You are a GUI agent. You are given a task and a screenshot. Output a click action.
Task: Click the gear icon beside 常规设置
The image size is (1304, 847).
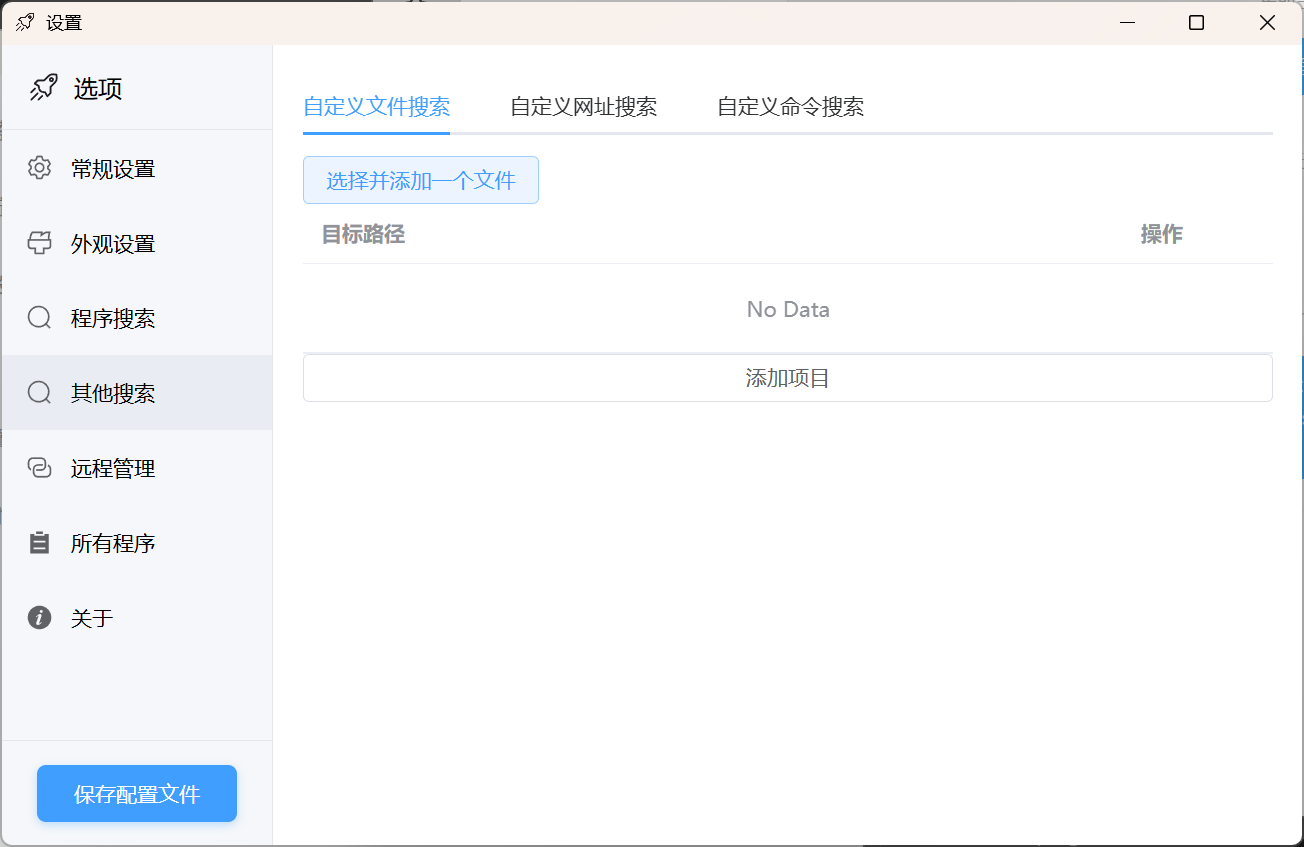(39, 168)
